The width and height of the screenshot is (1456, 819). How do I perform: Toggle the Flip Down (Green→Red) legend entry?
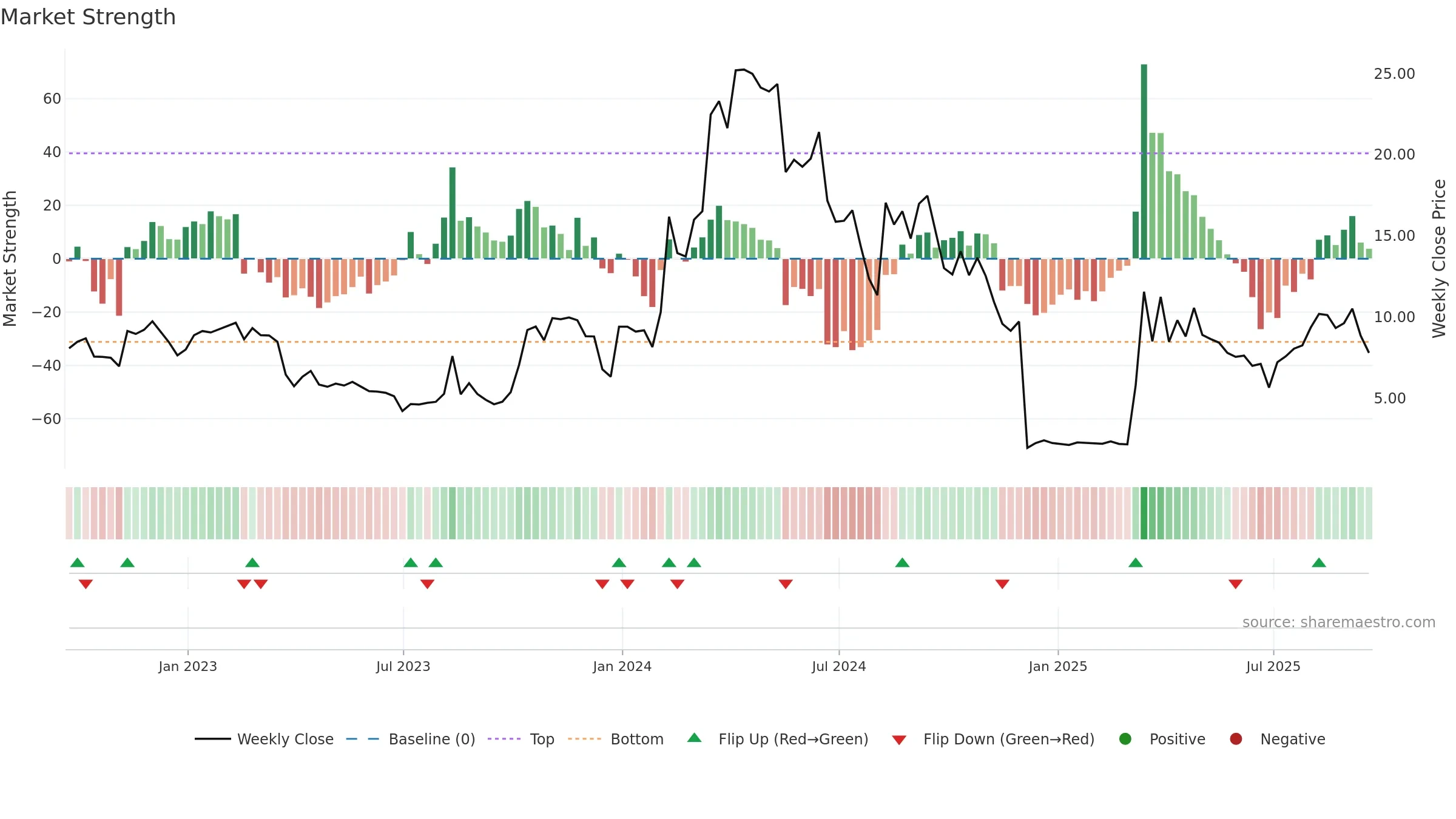pyautogui.click(x=993, y=739)
